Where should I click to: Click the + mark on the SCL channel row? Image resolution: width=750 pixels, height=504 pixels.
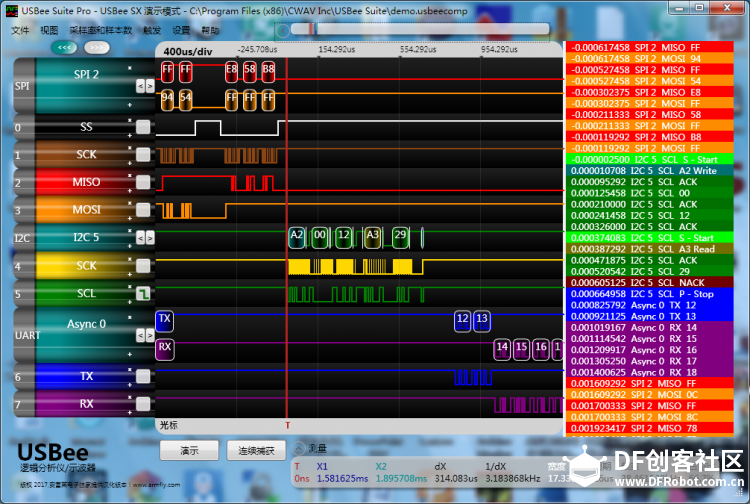[130, 302]
